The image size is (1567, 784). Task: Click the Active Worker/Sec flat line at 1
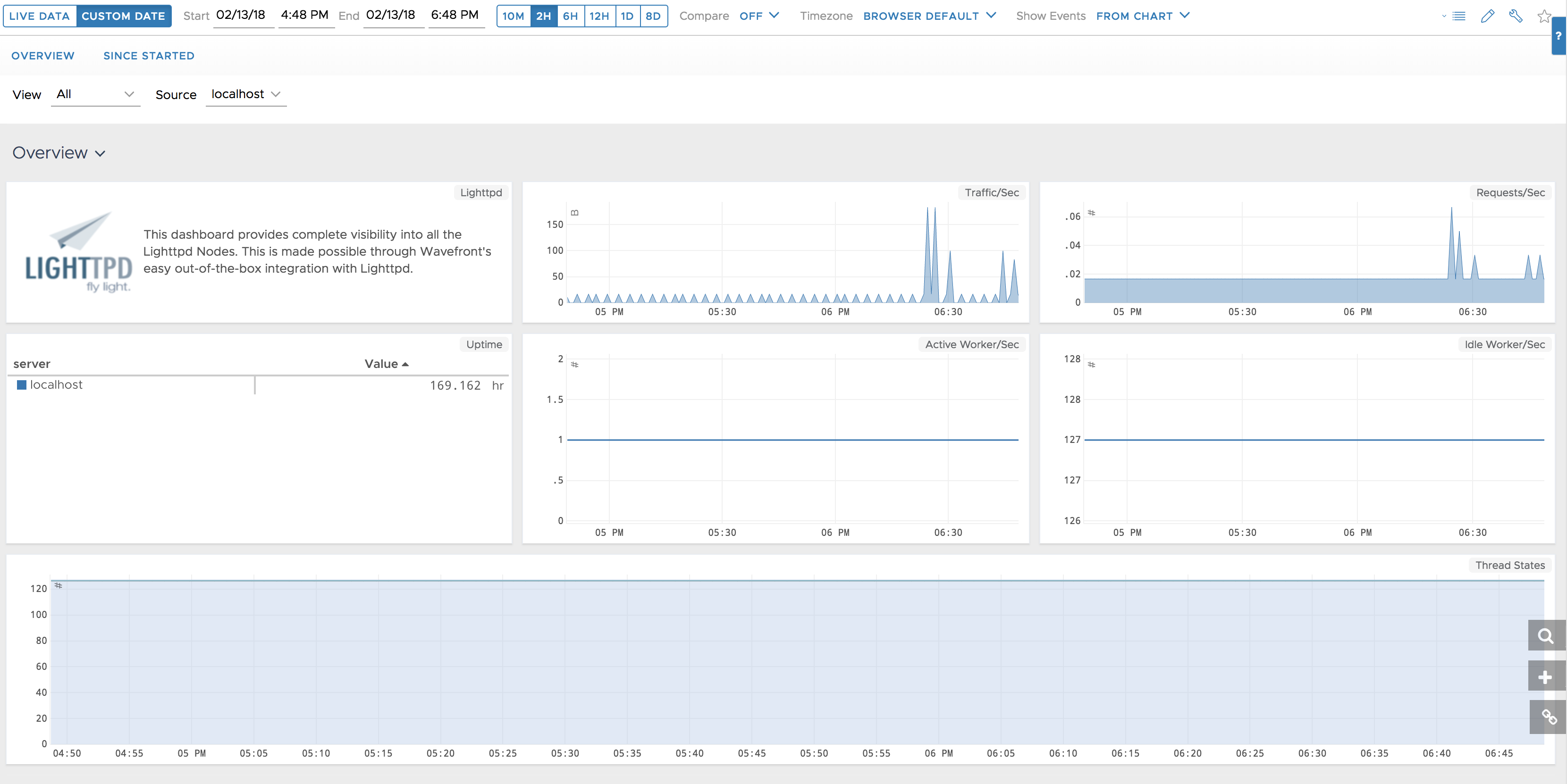[x=792, y=439]
